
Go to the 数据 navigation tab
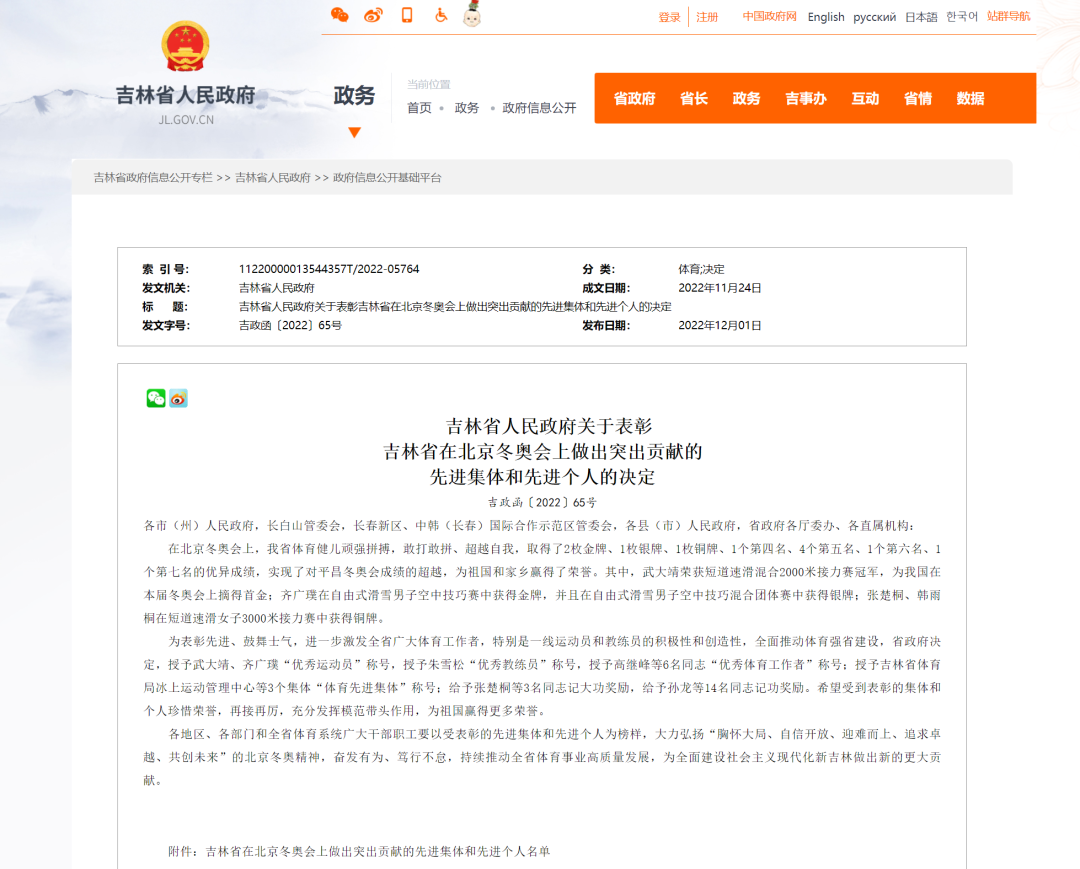(970, 98)
